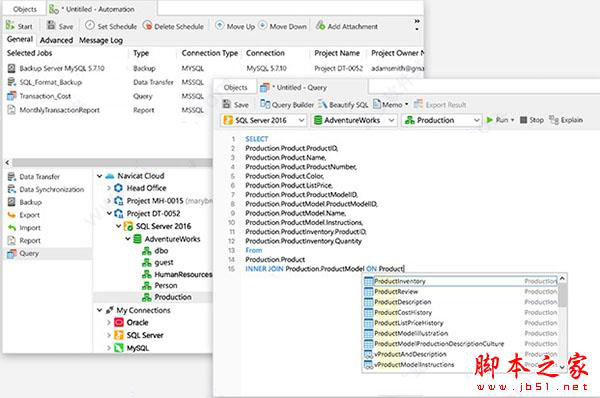Click Save in the Query window toolbar

[236, 104]
